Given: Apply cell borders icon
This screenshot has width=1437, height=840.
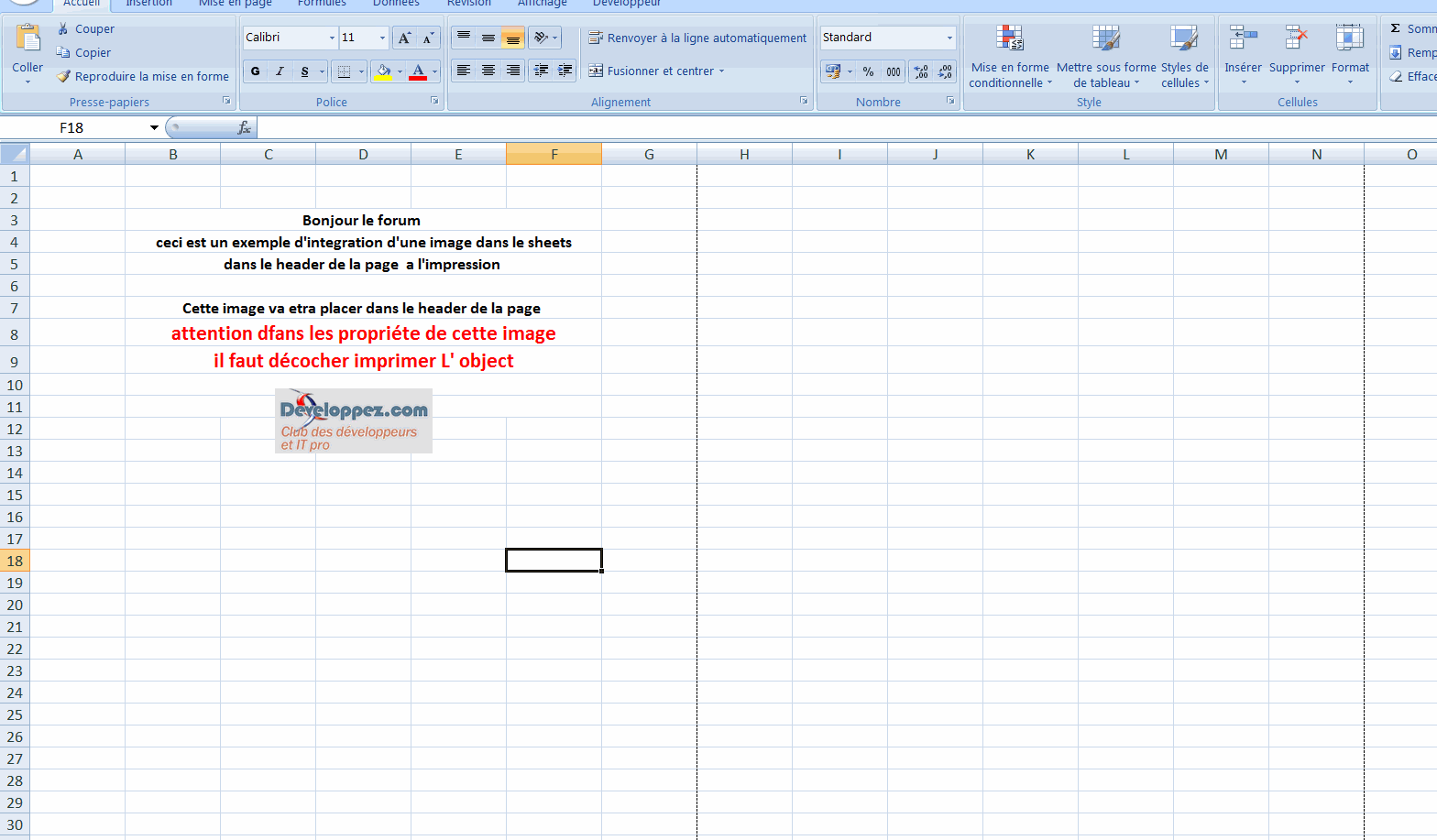Looking at the screenshot, I should pyautogui.click(x=344, y=71).
